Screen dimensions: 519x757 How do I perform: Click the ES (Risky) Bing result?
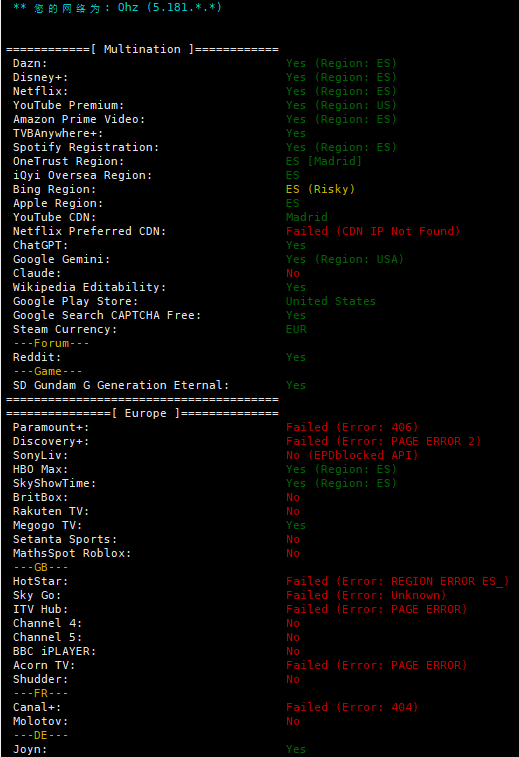[x=320, y=189]
